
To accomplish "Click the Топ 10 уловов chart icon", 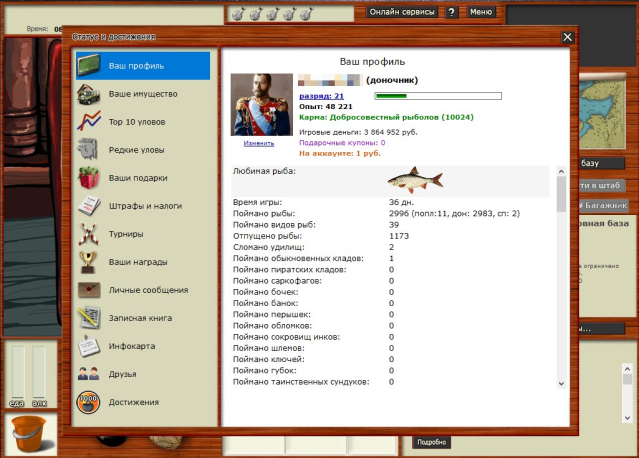I will [x=91, y=122].
